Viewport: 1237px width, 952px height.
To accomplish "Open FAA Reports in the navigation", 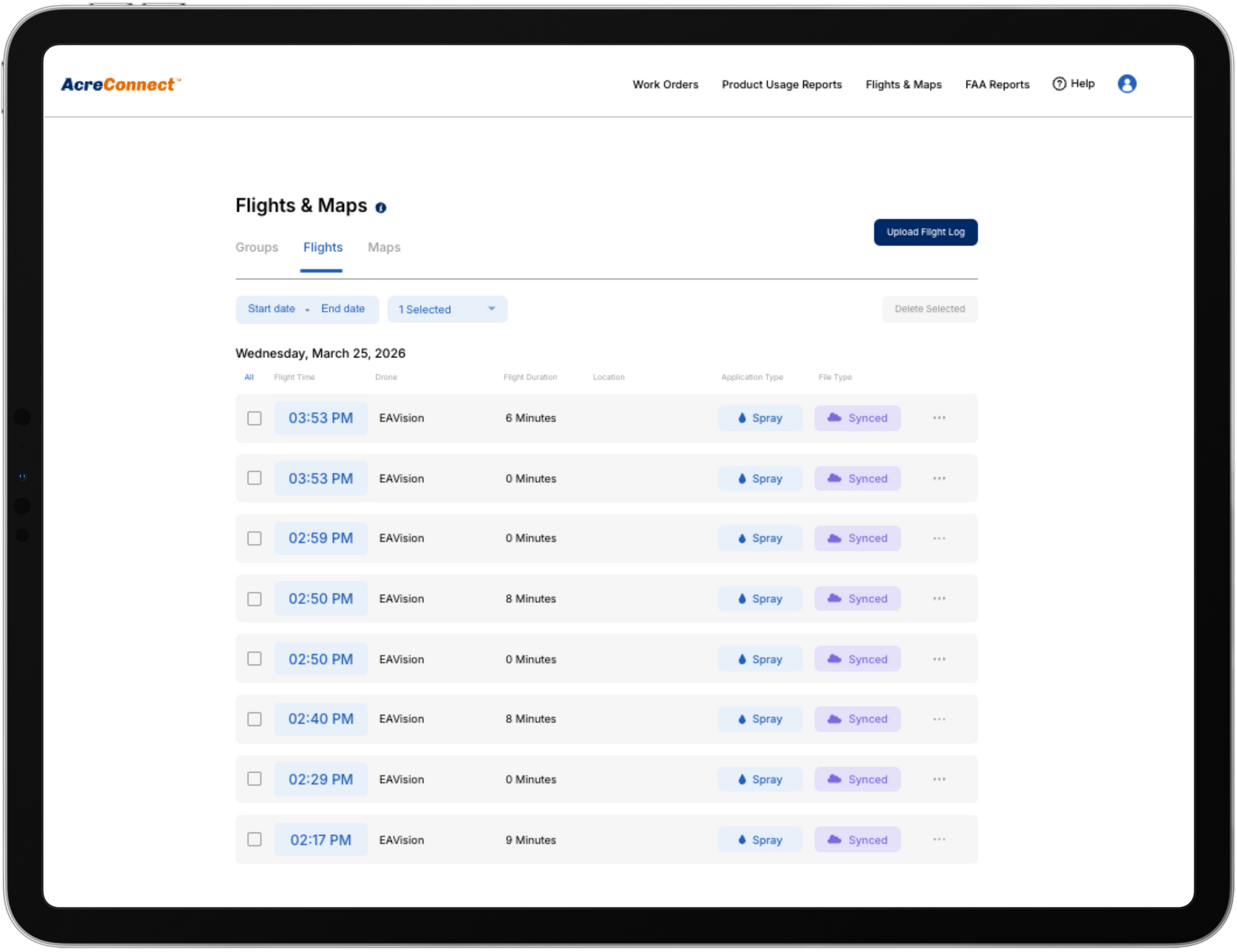I will [x=997, y=84].
